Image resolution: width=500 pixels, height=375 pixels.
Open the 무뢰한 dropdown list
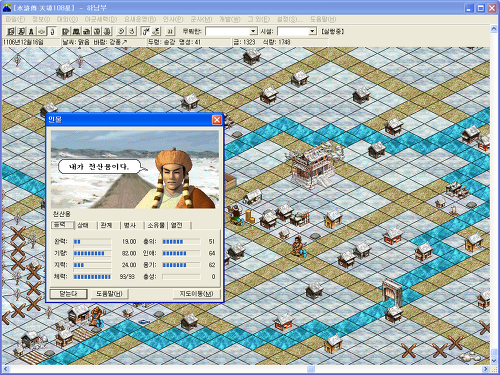point(253,31)
